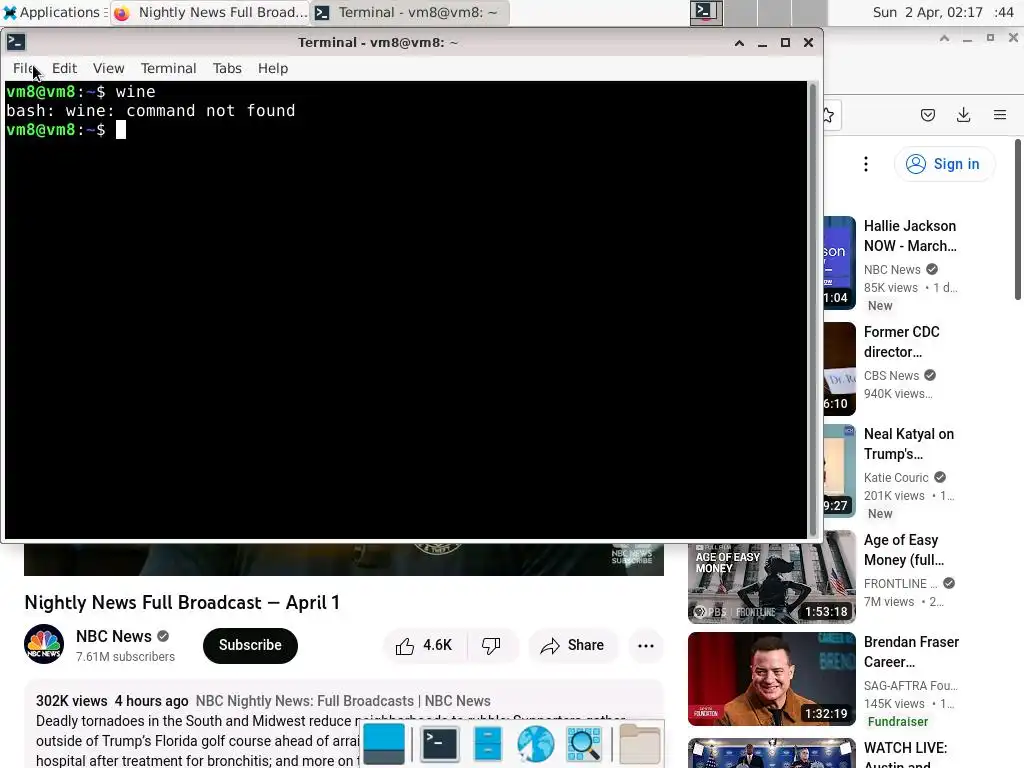Open the Application Finder magnifier dock icon

point(584,744)
